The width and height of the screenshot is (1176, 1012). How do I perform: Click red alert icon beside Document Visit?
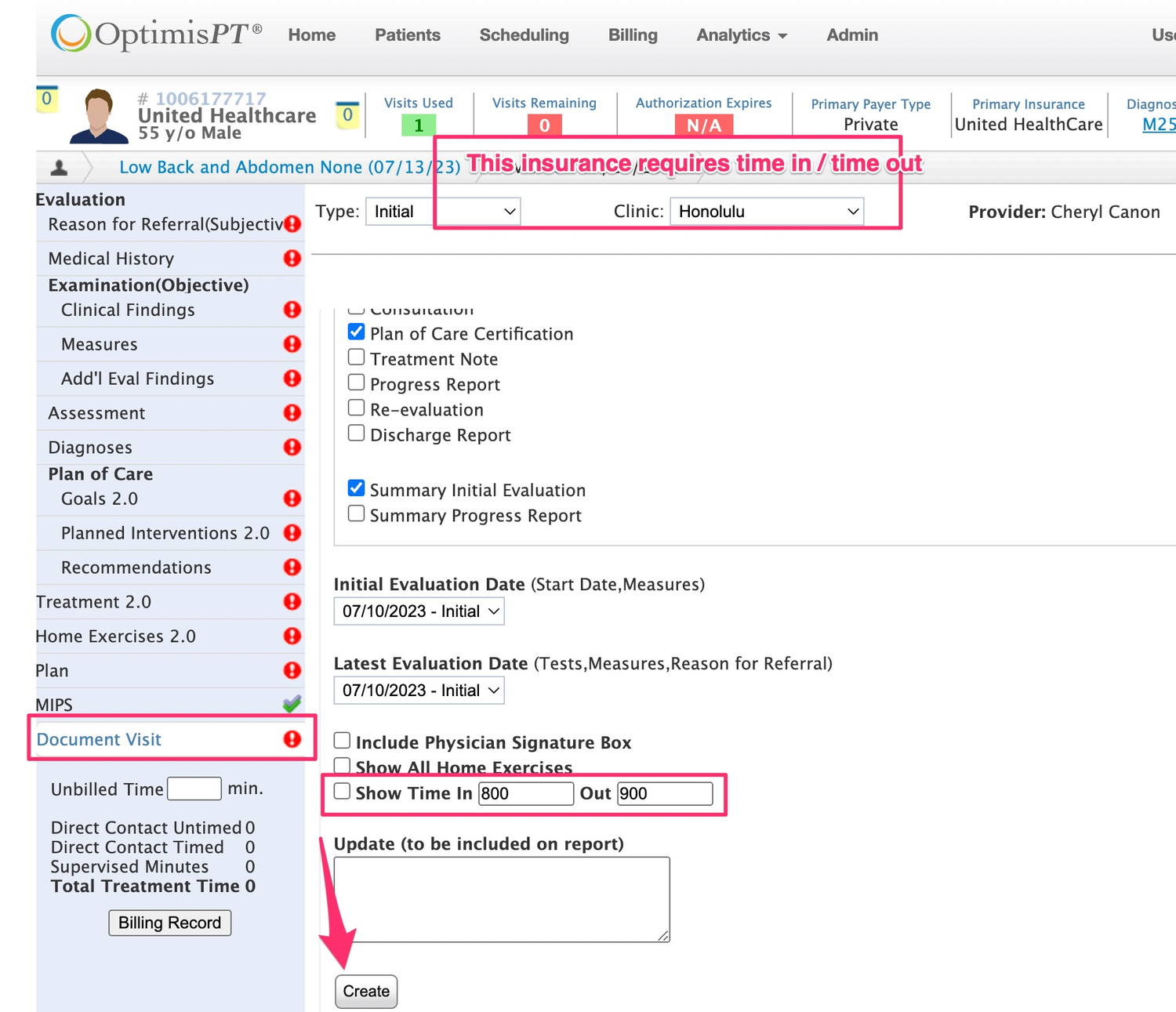click(x=292, y=739)
